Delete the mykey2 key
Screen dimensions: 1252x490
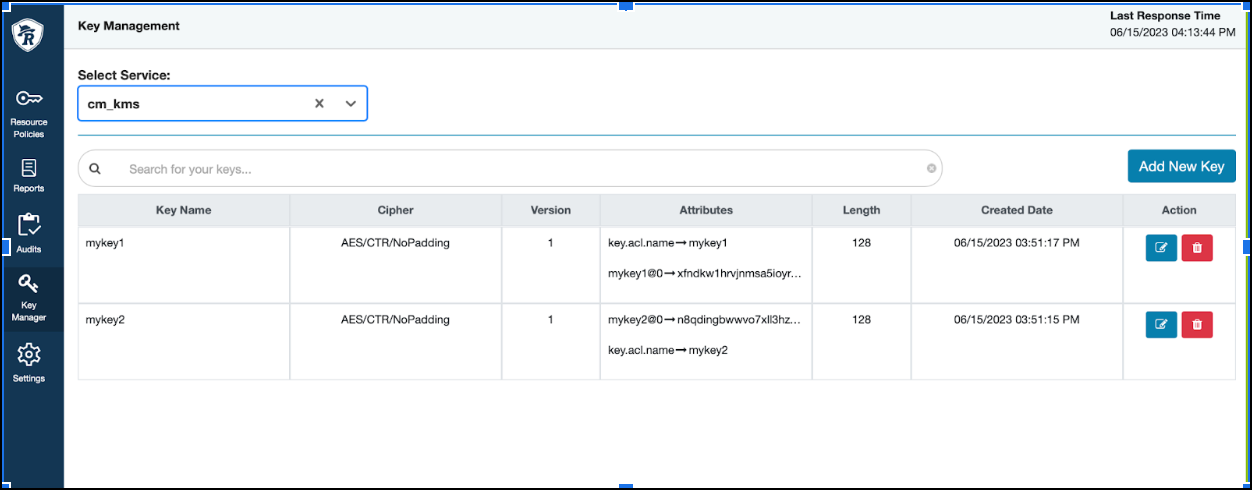tap(1197, 325)
